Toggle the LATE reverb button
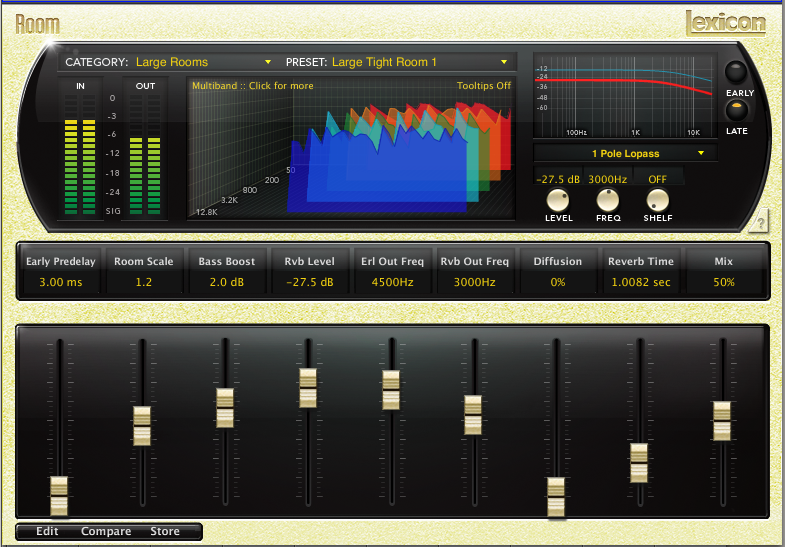 point(737,110)
